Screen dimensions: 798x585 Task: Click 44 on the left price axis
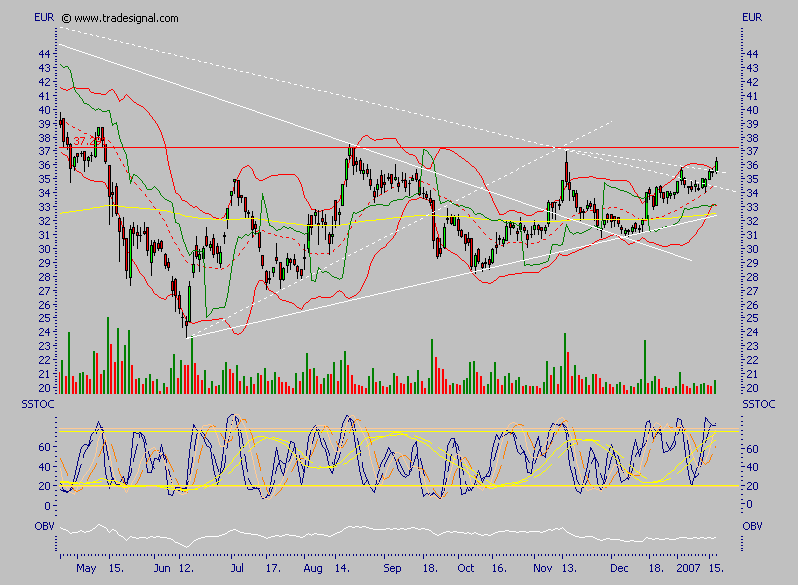44,54
